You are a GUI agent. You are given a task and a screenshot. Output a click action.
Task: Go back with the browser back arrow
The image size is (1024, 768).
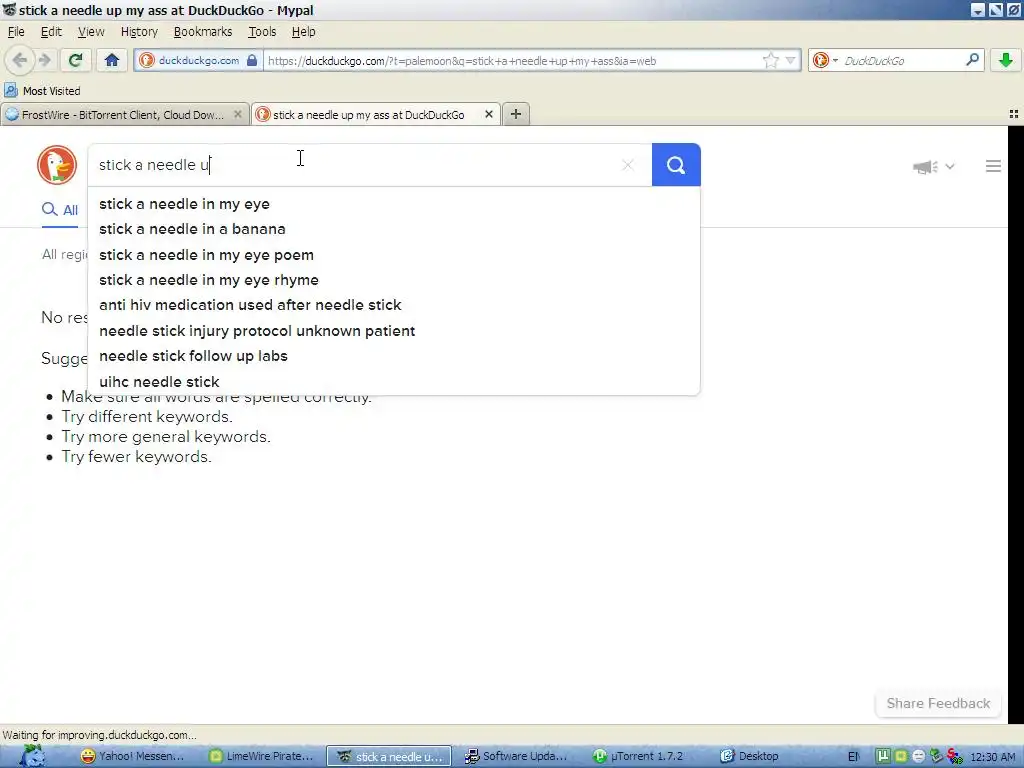pyautogui.click(x=20, y=61)
